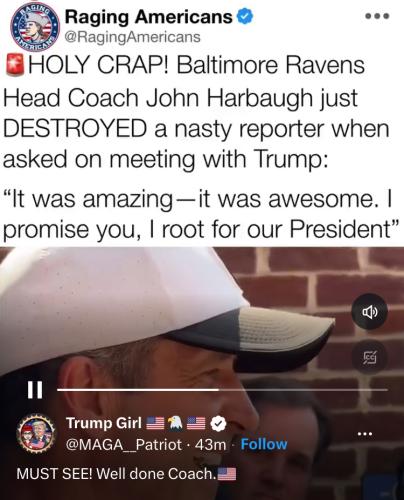Screen dimensions: 404x500
Task: Click the John Harbaugh video frame
Action: click(202, 333)
